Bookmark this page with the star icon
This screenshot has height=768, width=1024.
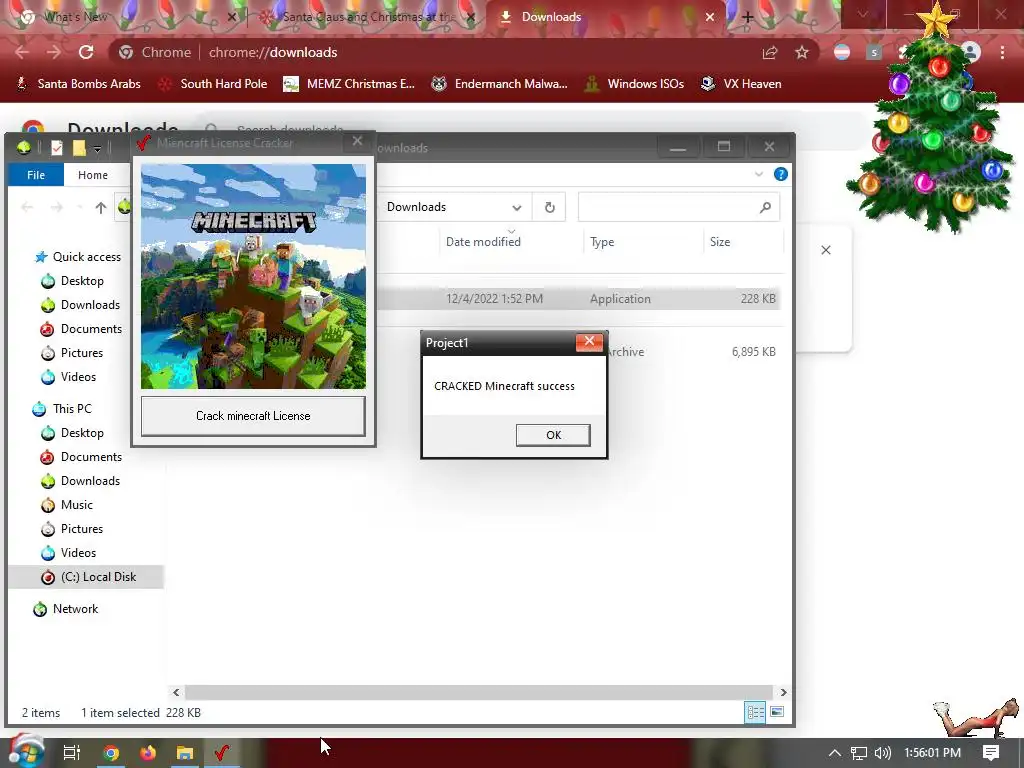pos(802,52)
